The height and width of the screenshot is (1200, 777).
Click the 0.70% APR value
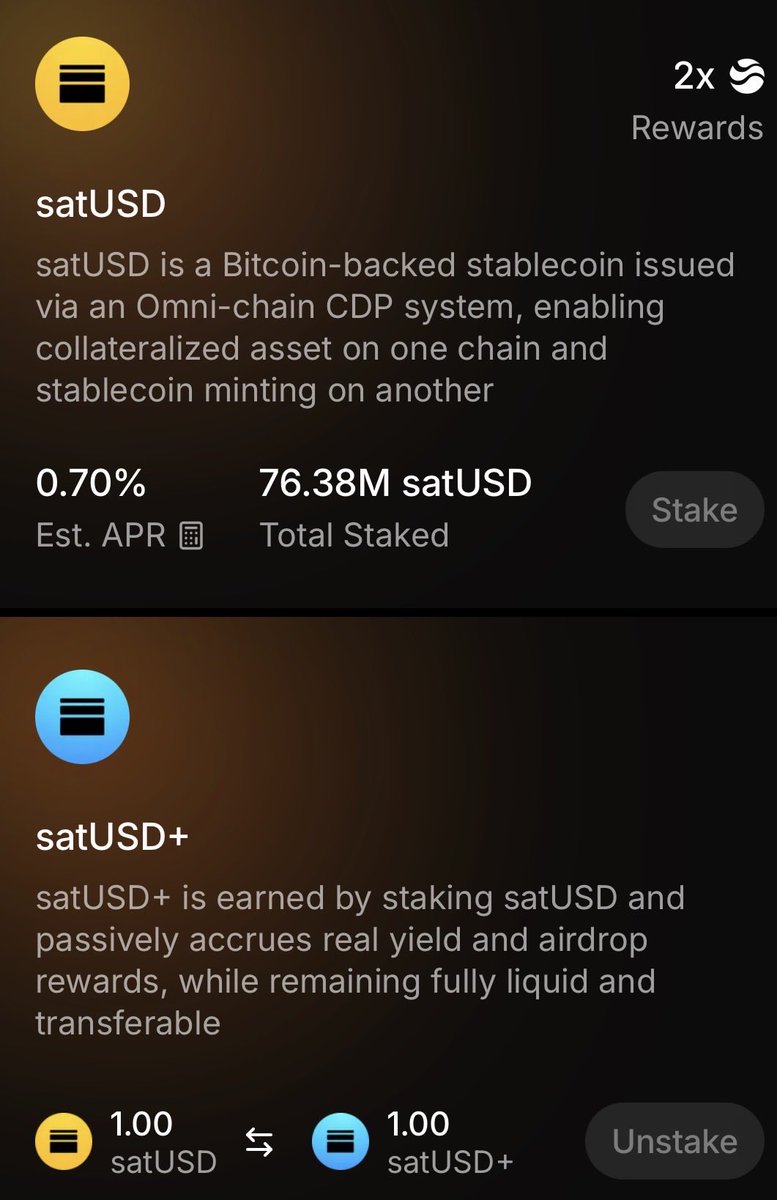click(91, 484)
